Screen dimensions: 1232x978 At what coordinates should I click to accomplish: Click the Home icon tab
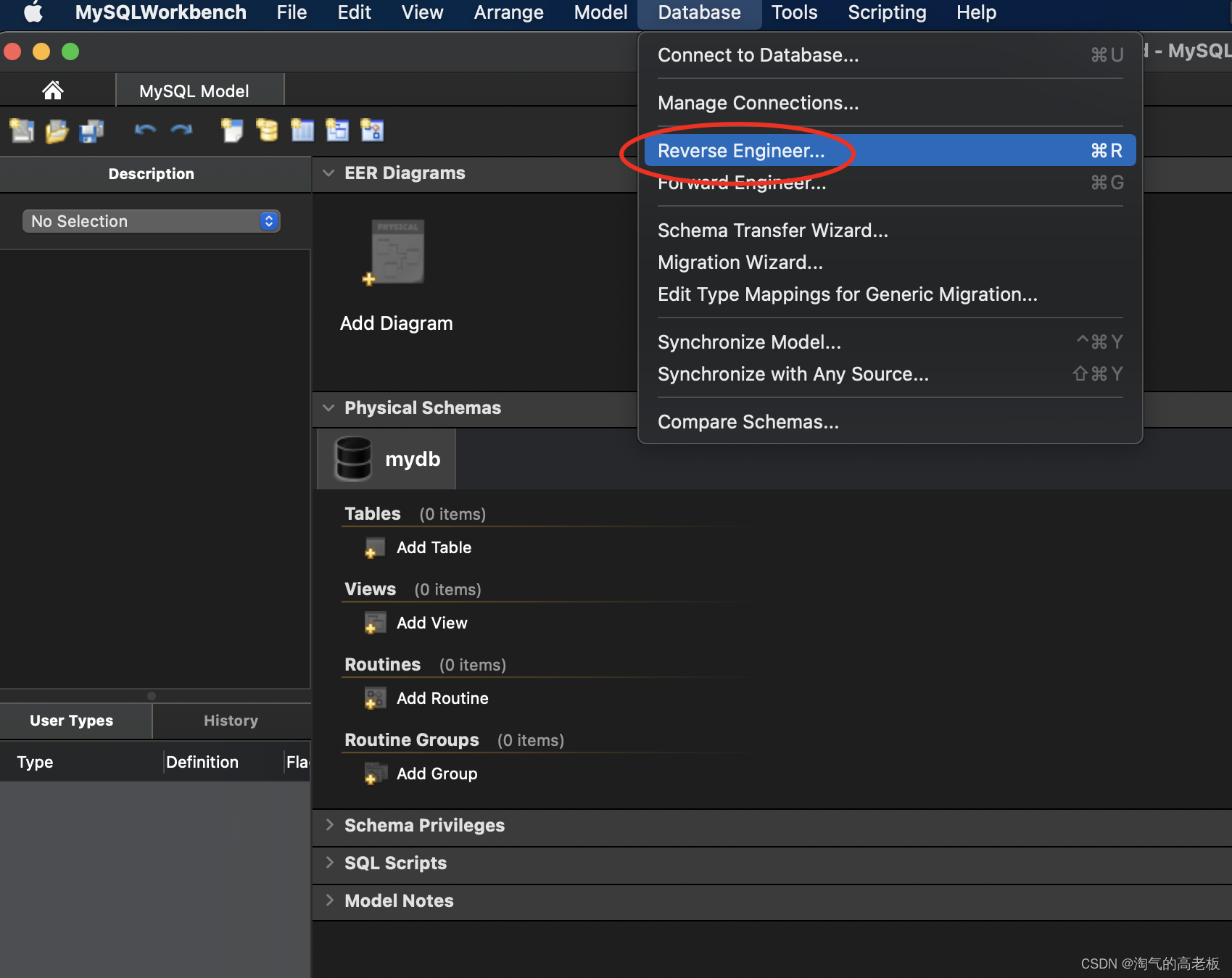pos(52,91)
